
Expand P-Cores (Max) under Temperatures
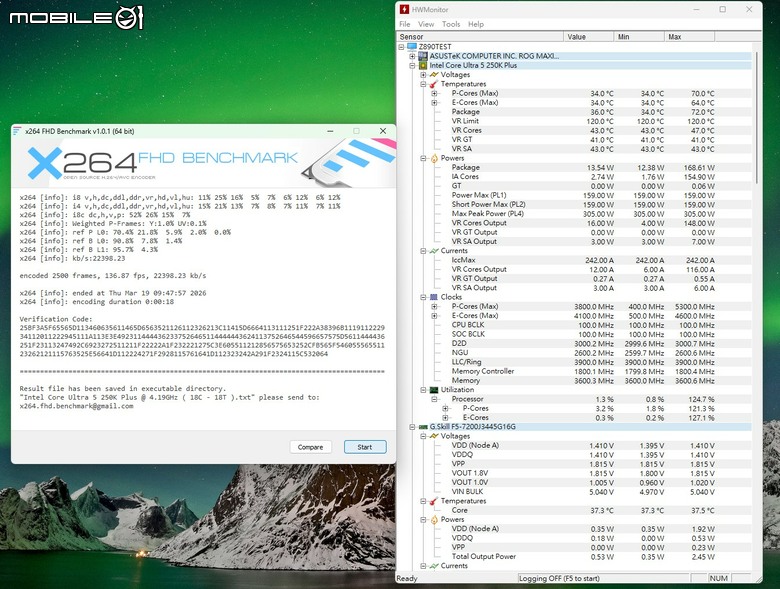(434, 93)
